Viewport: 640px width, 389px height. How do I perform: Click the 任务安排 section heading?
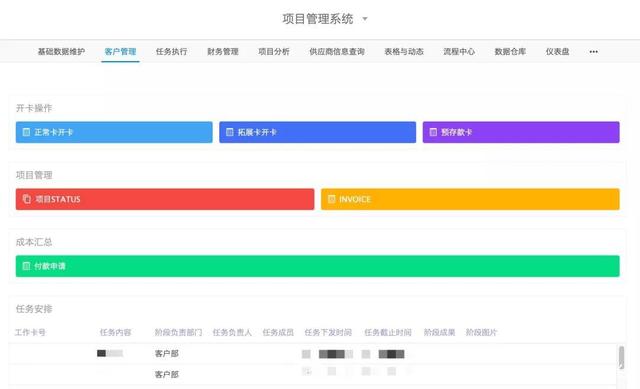click(x=34, y=309)
